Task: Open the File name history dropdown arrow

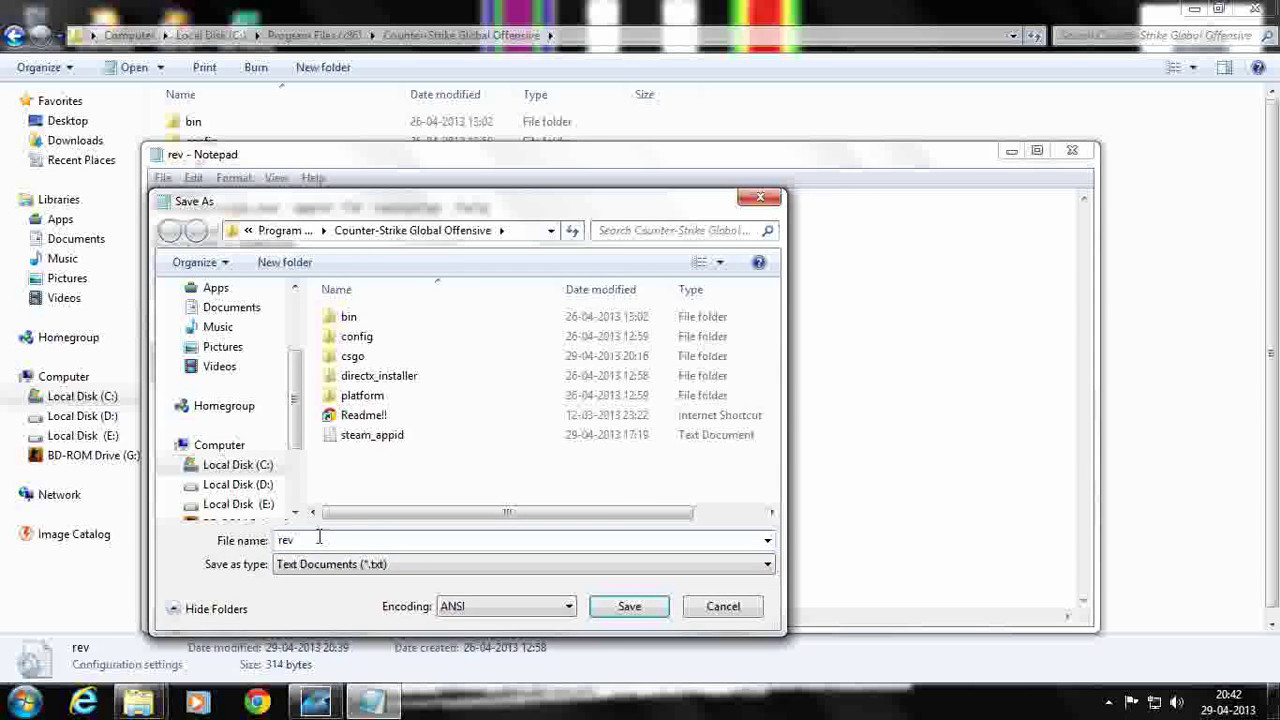Action: click(x=768, y=541)
